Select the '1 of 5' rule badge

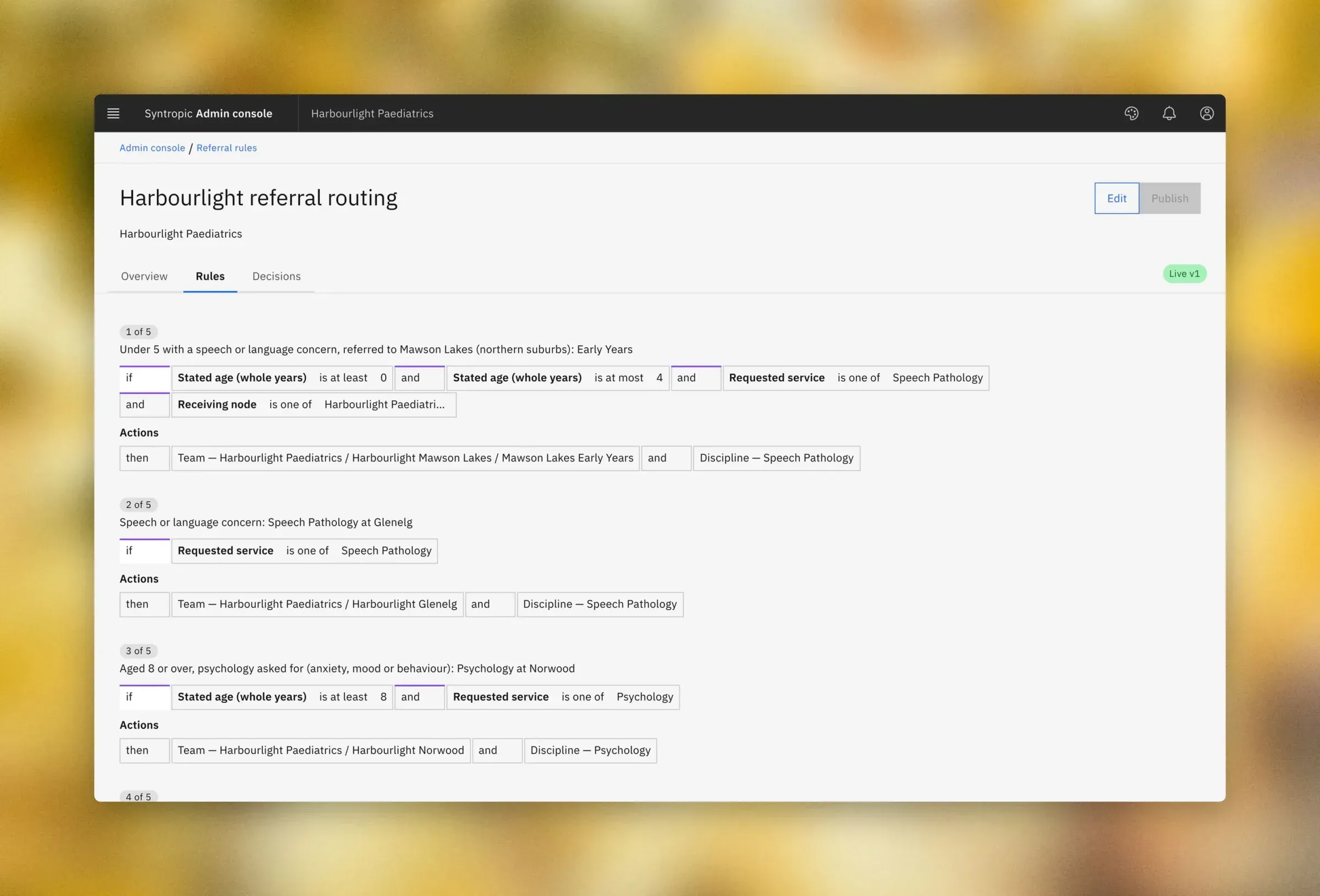[x=138, y=332]
